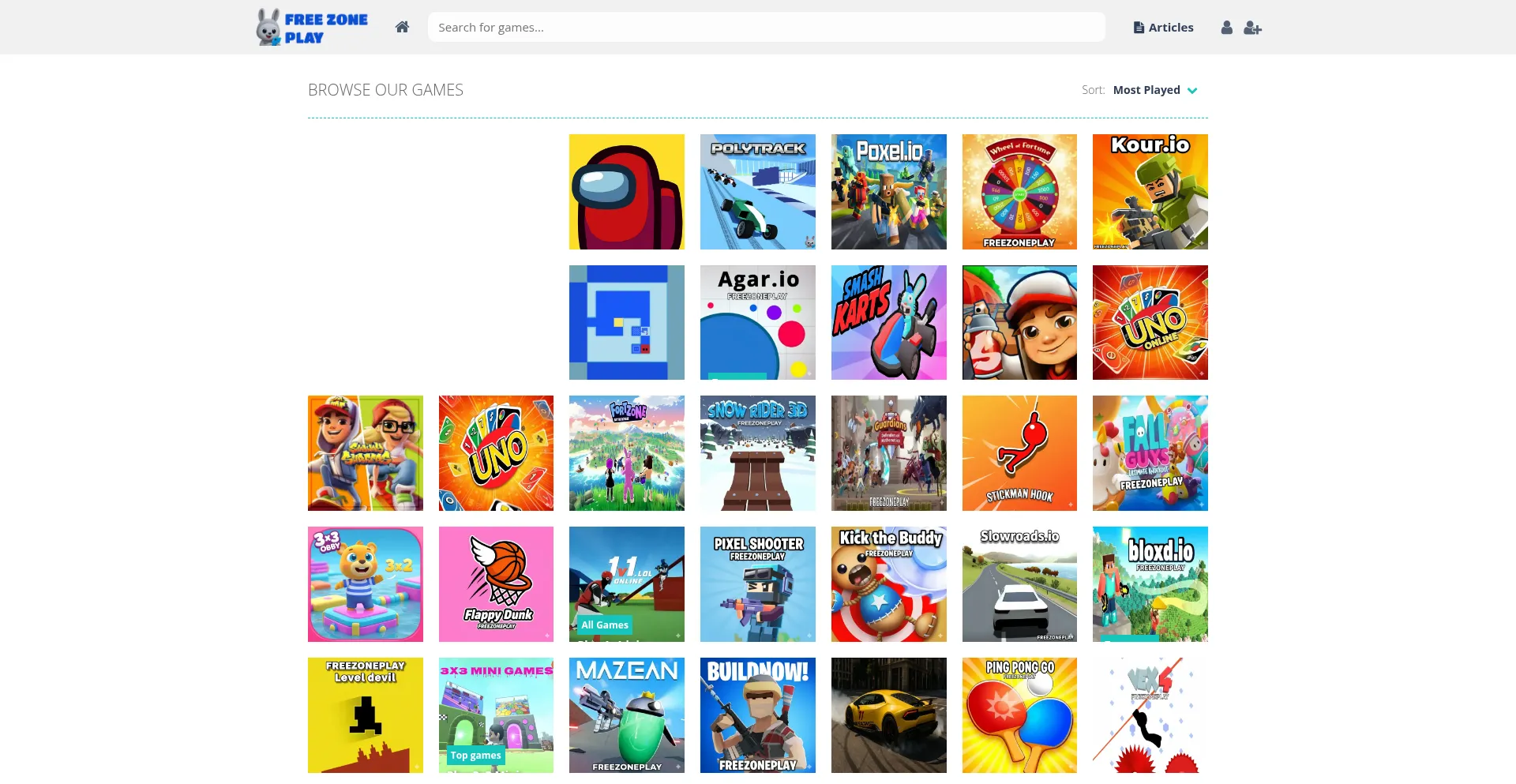Click the Top games tag label
The height and width of the screenshot is (784, 1516).
(475, 756)
